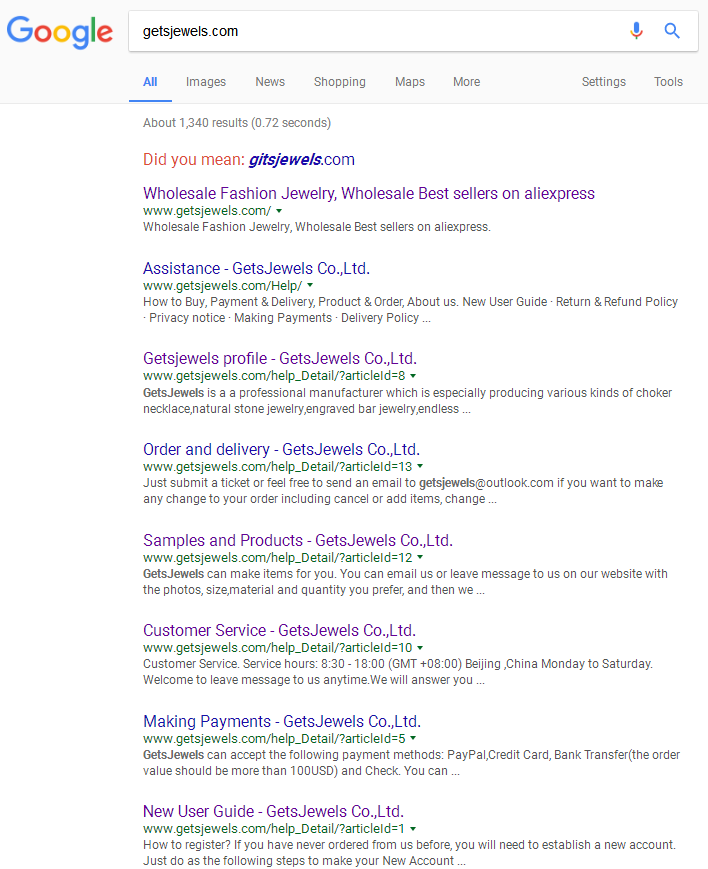Click snippet about PayPal, Credit Card payment methods

pos(411,763)
